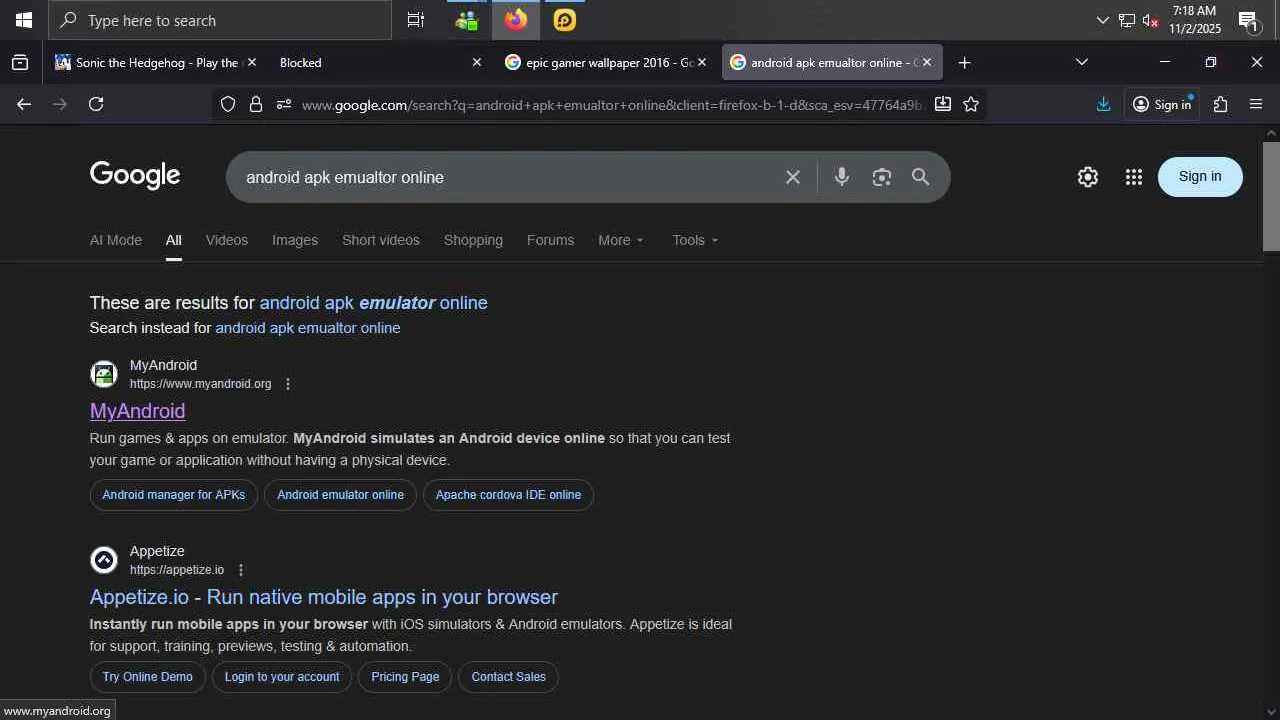Open a new browser tab
The width and height of the screenshot is (1280, 720).
point(964,62)
